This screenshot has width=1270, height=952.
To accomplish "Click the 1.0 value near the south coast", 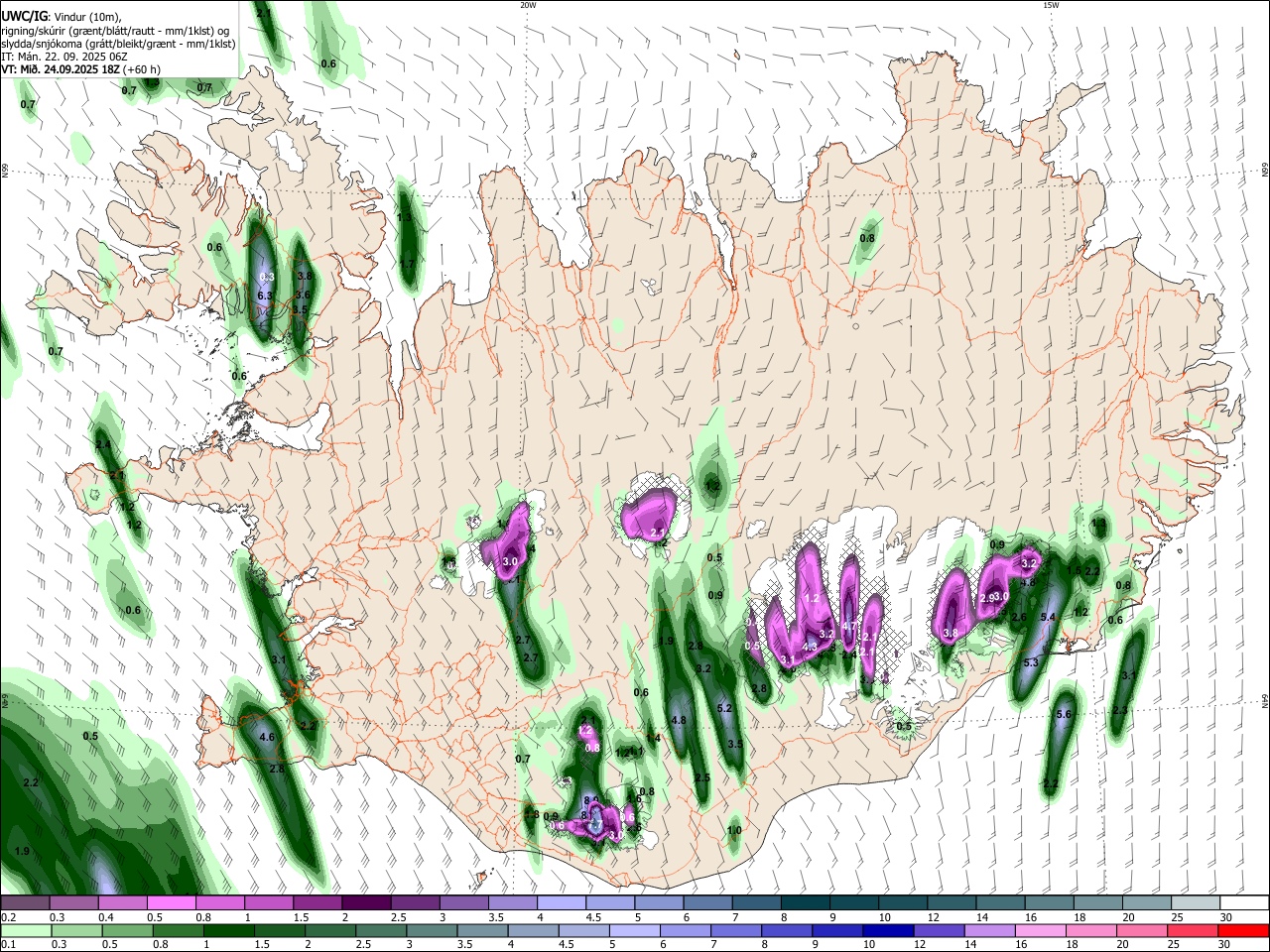I will 734,831.
